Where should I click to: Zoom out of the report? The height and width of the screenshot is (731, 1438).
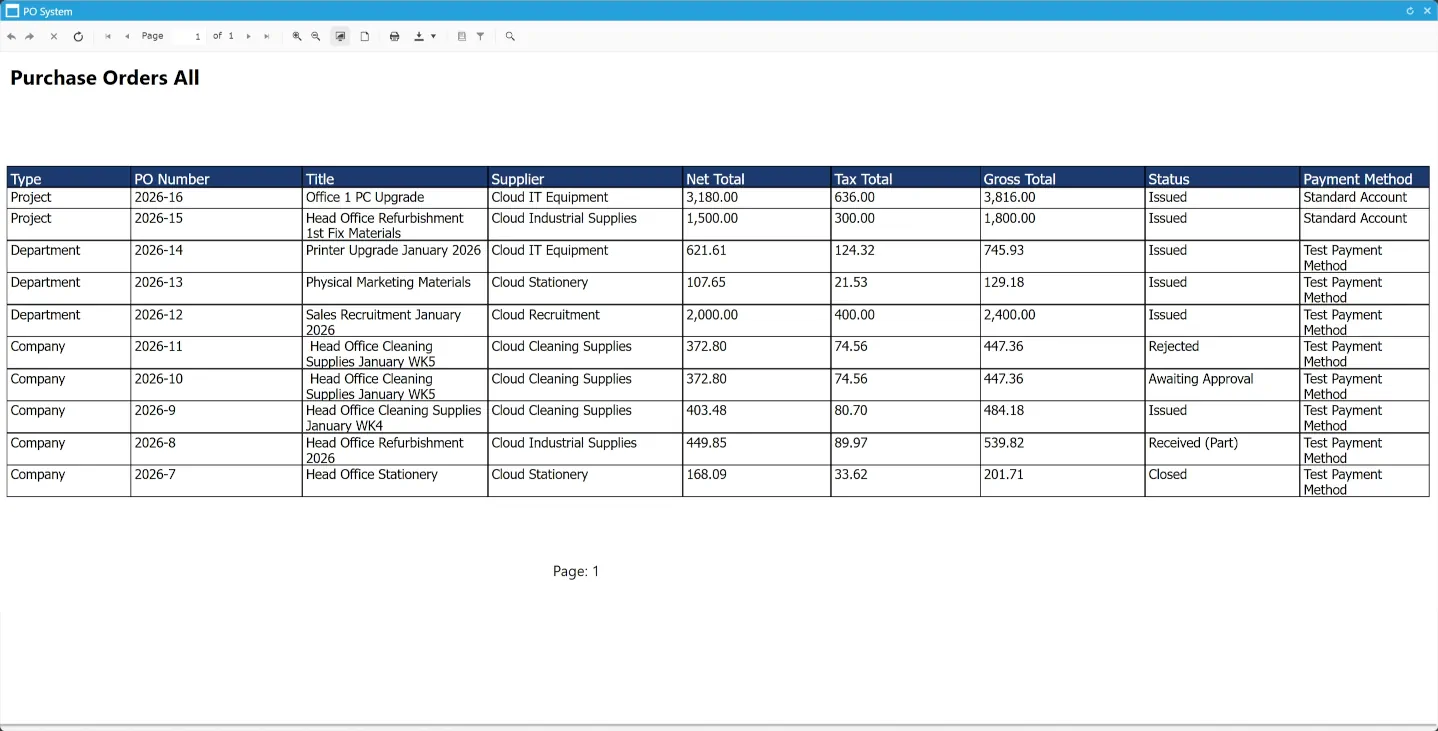point(316,37)
